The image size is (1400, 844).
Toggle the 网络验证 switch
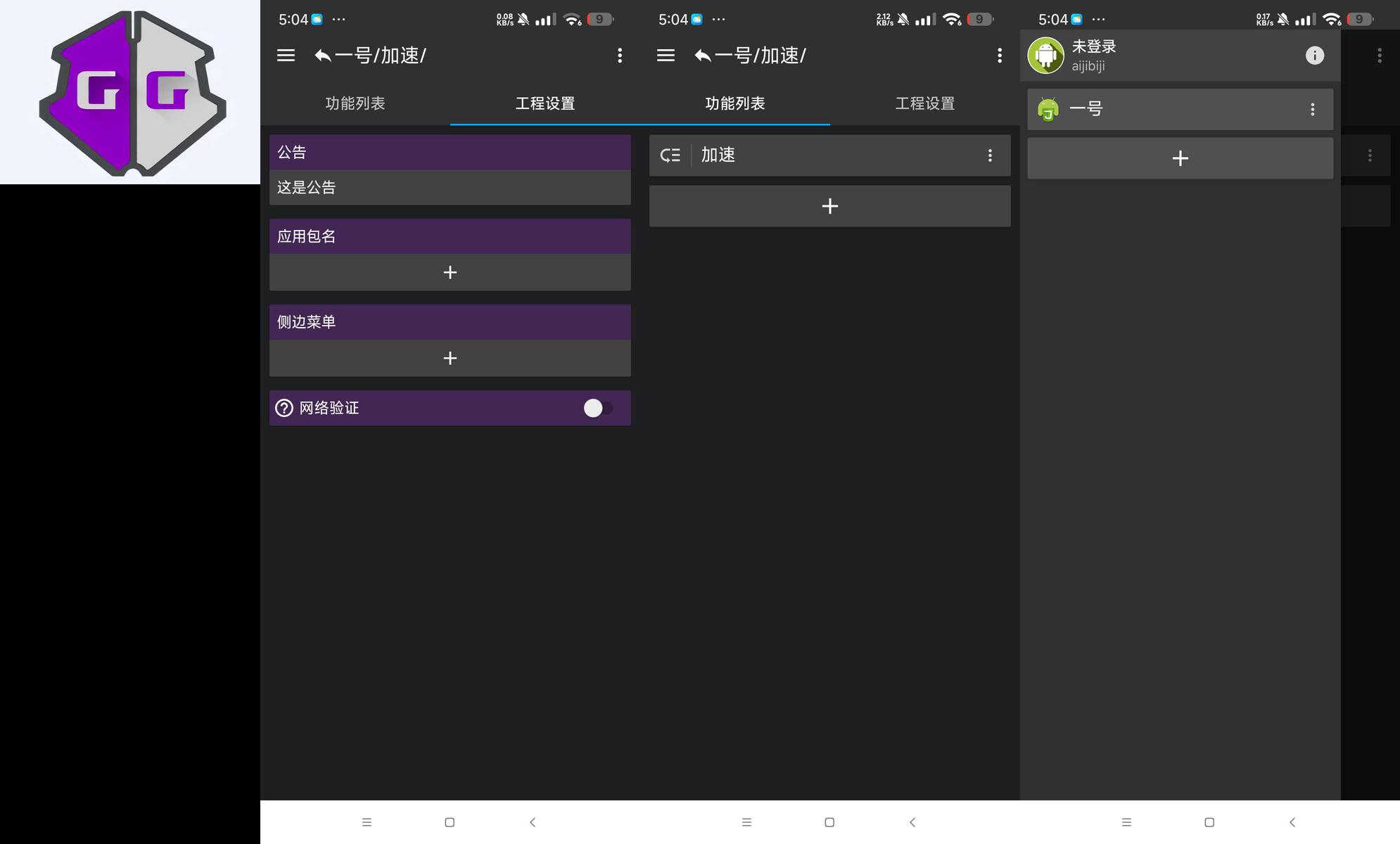(597, 408)
